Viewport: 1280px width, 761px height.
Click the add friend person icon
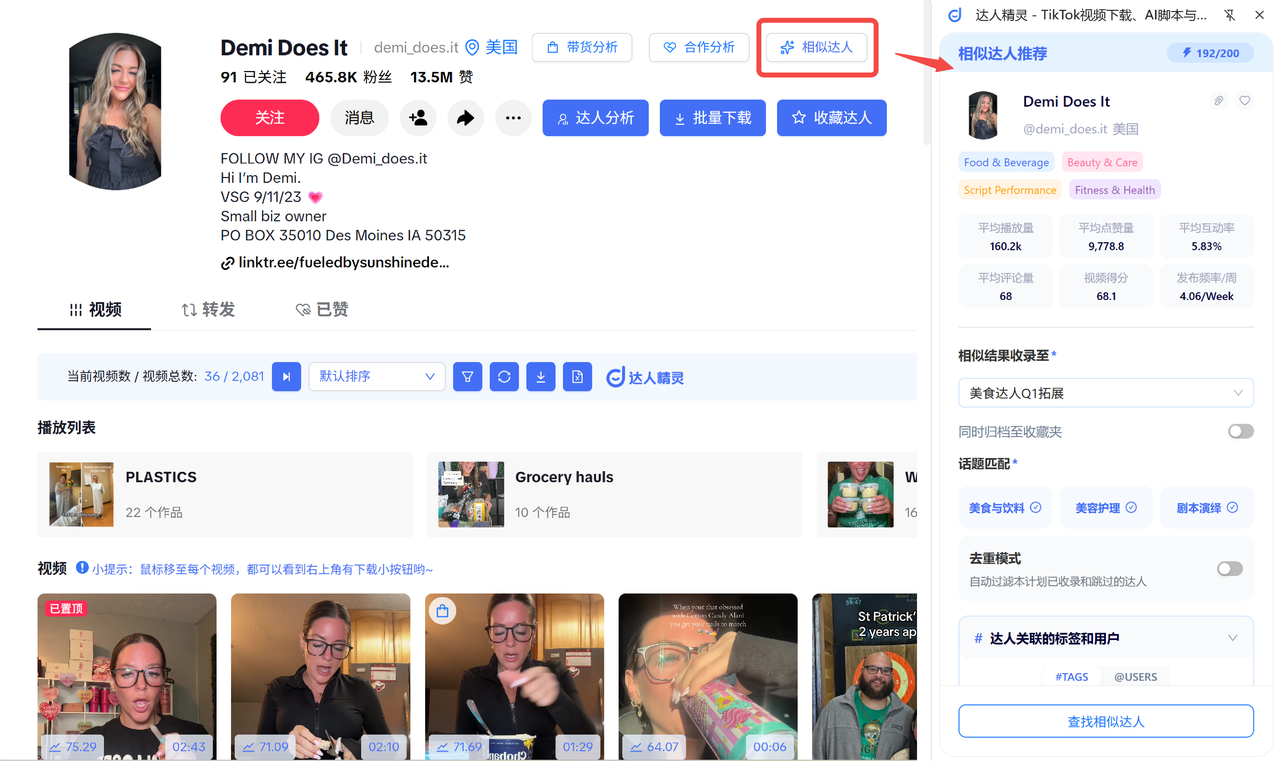pos(418,118)
